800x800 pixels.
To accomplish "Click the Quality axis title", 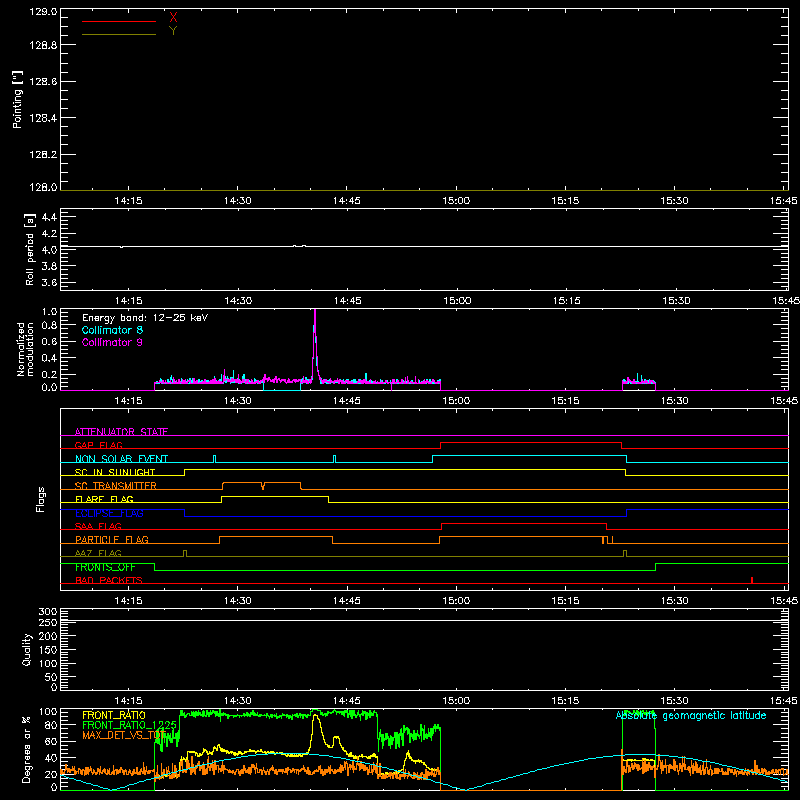I will click(27, 649).
